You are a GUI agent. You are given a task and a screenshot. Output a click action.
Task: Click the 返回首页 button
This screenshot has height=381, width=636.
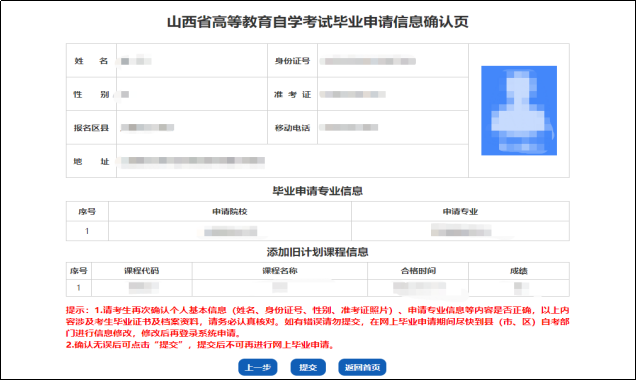coord(362,367)
